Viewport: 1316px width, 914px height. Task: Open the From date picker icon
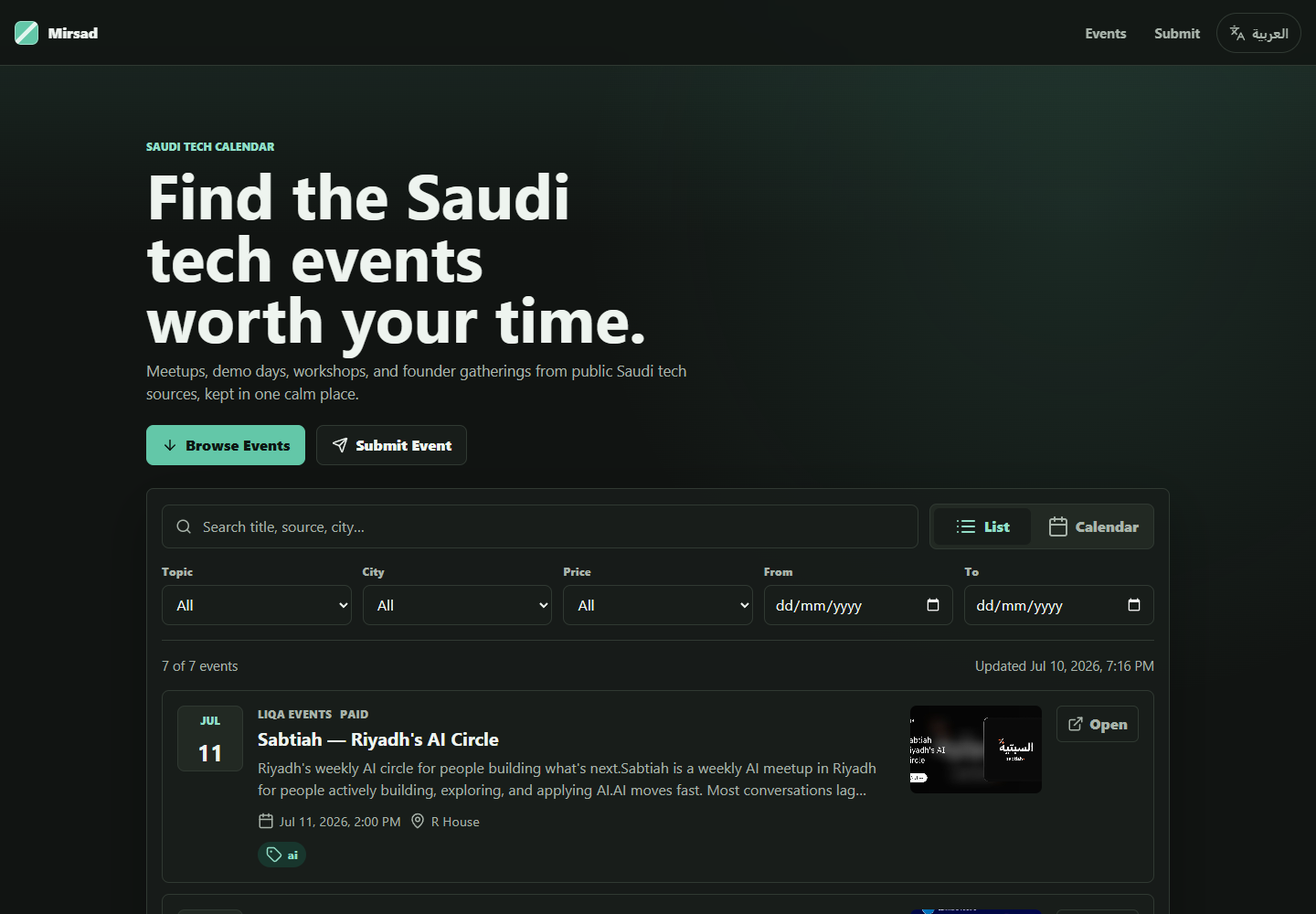pos(933,605)
